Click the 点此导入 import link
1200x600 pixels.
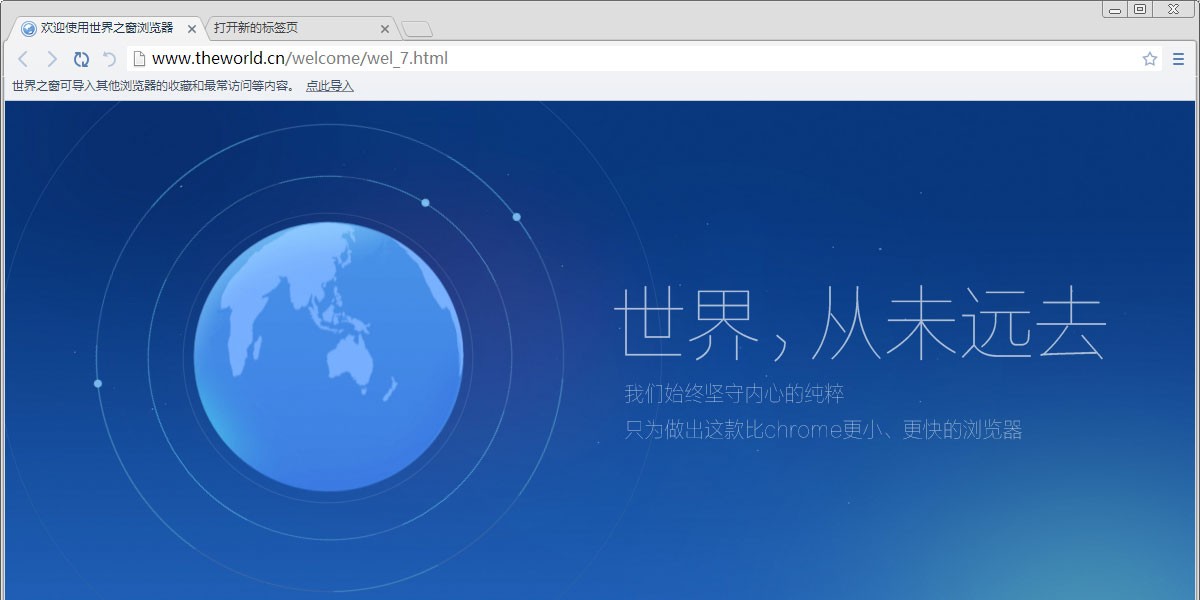[329, 87]
